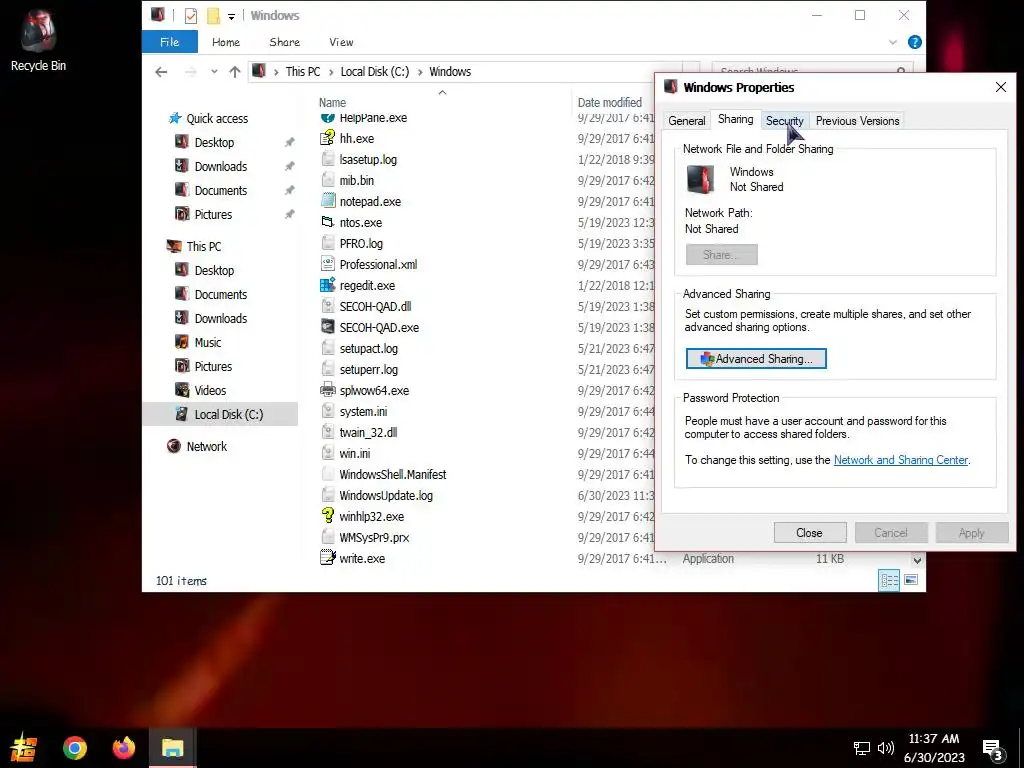The height and width of the screenshot is (768, 1024).
Task: Switch to the Security tab
Action: 784,121
